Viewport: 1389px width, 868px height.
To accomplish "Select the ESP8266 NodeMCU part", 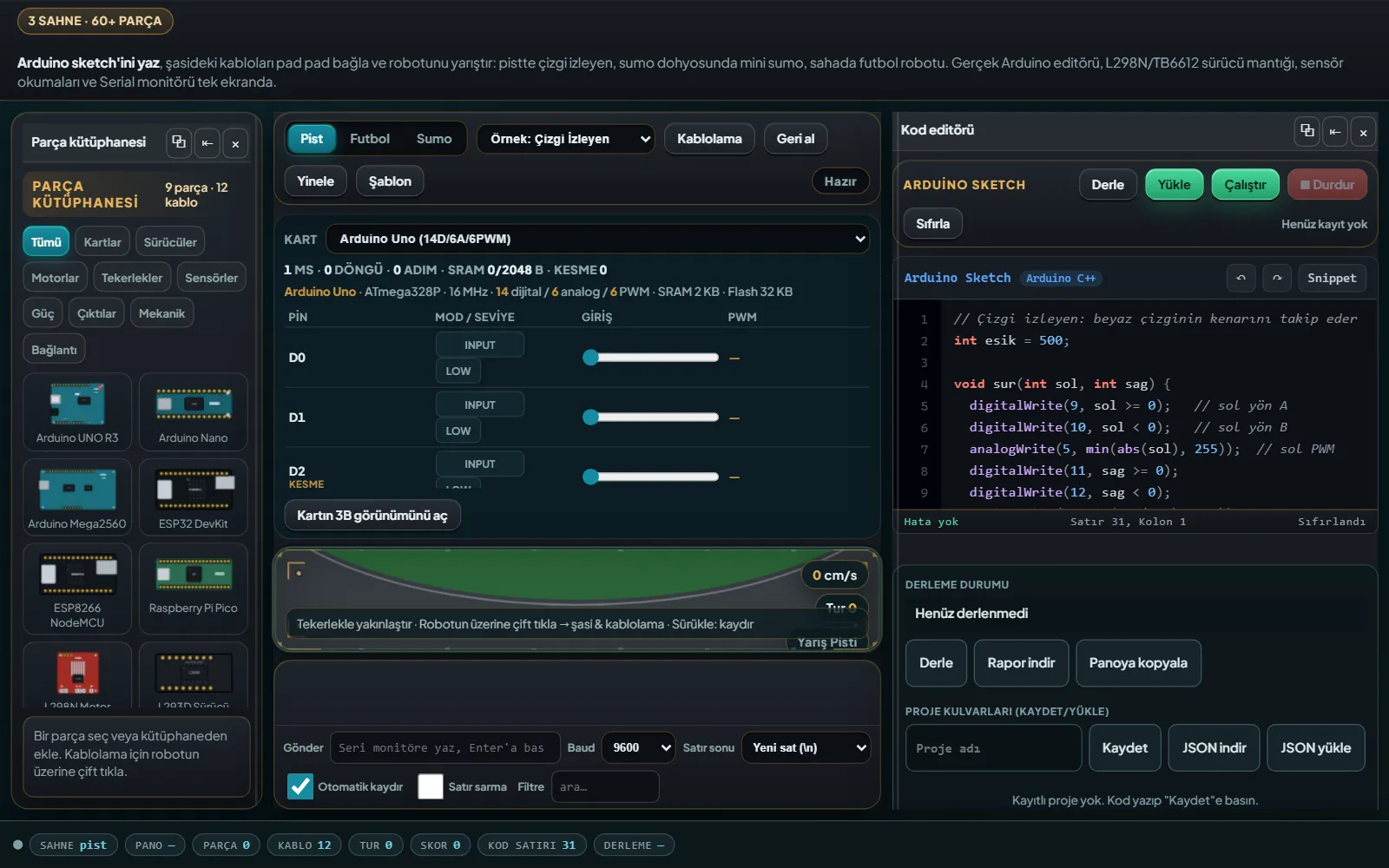I will (77, 589).
